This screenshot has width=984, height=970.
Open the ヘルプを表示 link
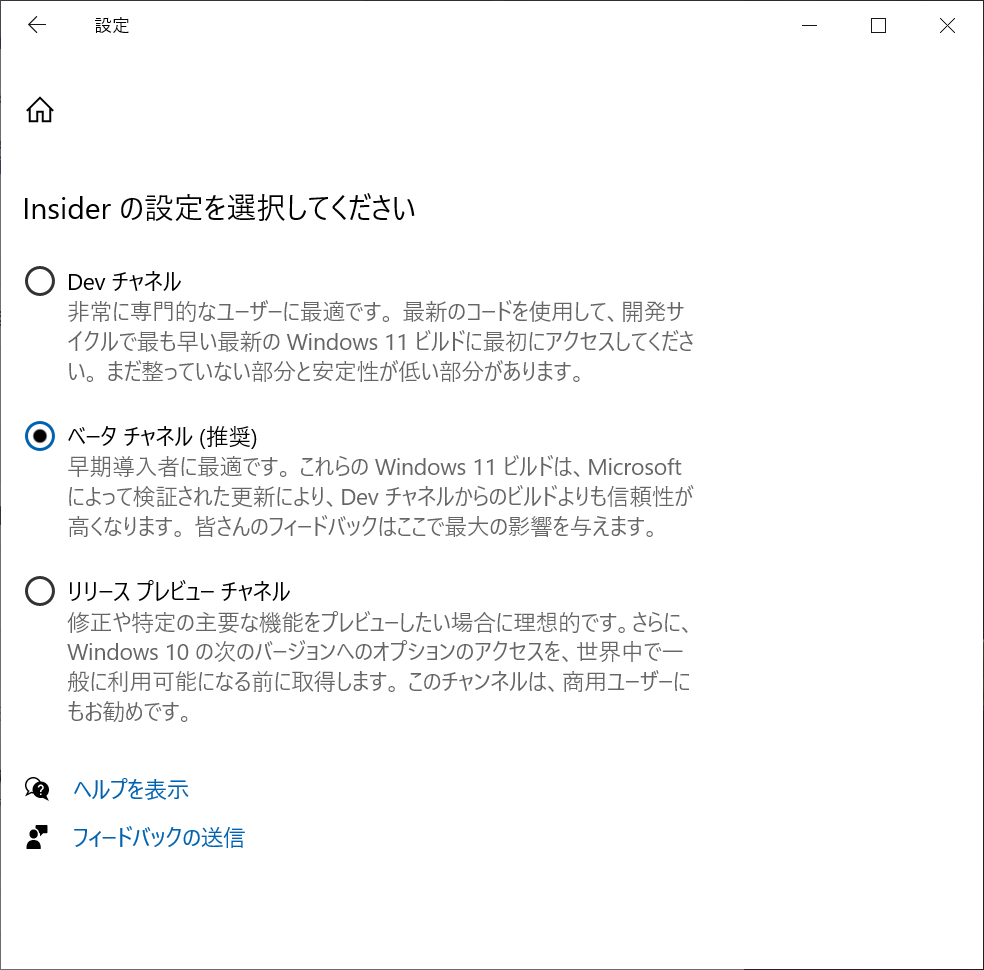tap(131, 789)
